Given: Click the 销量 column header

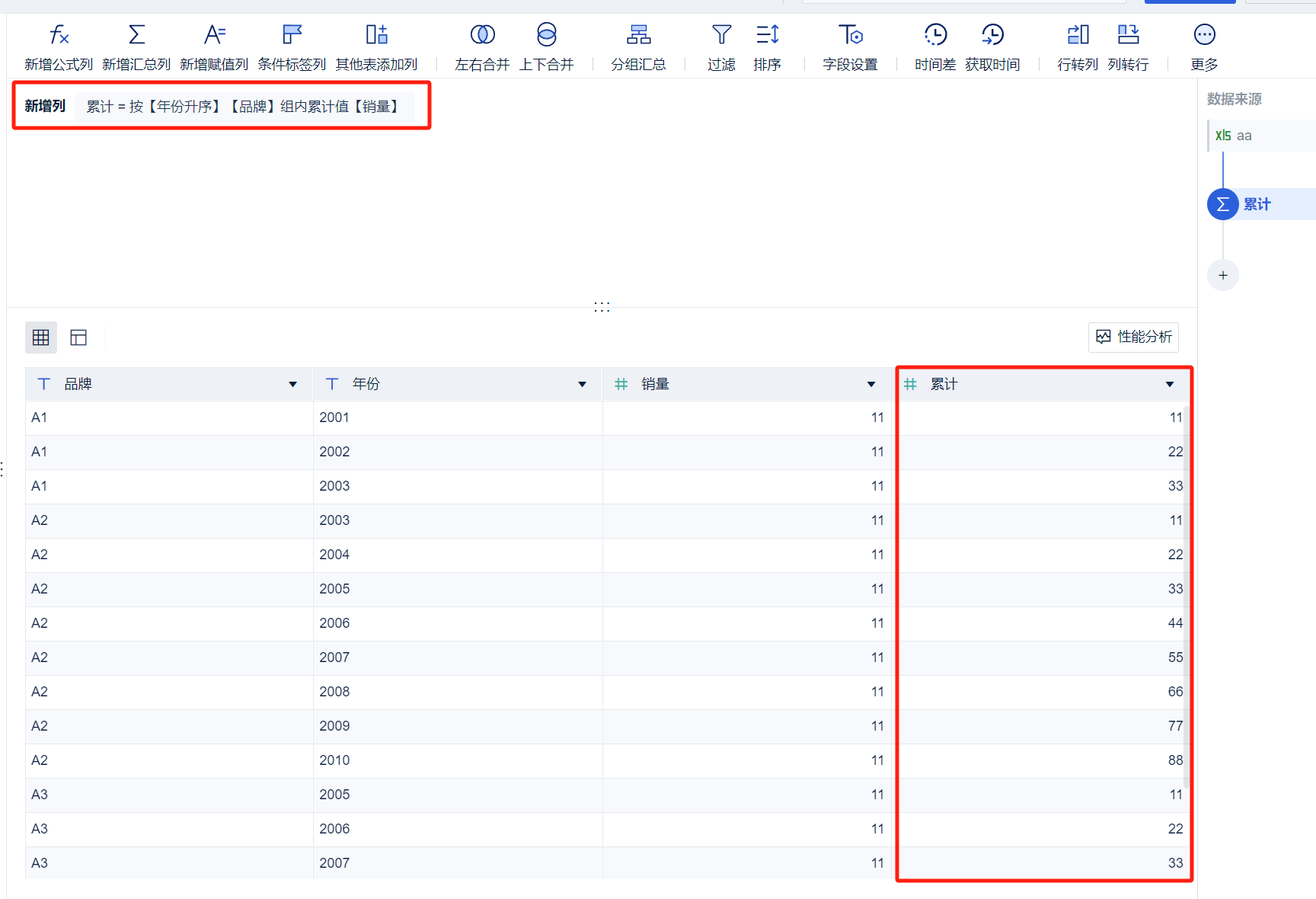Looking at the screenshot, I should click(x=747, y=384).
